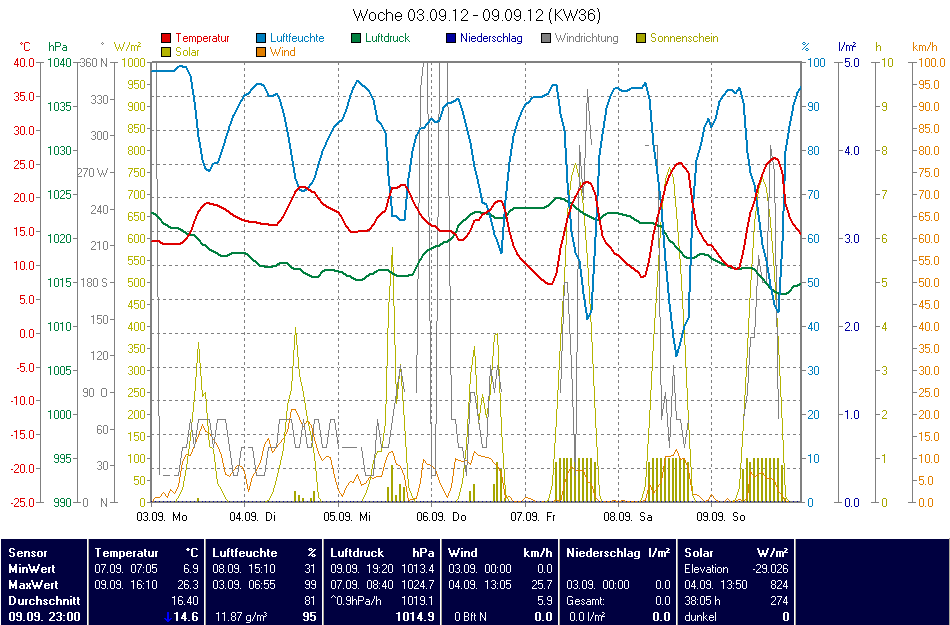Click the Temperatur column header in table
The height and width of the screenshot is (625, 950).
126,553
